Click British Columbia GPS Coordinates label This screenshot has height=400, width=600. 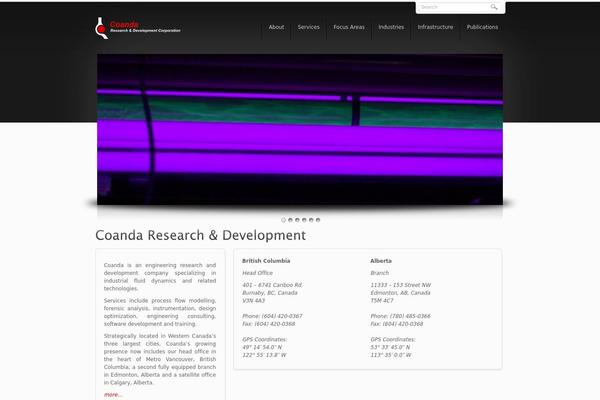(x=264, y=340)
